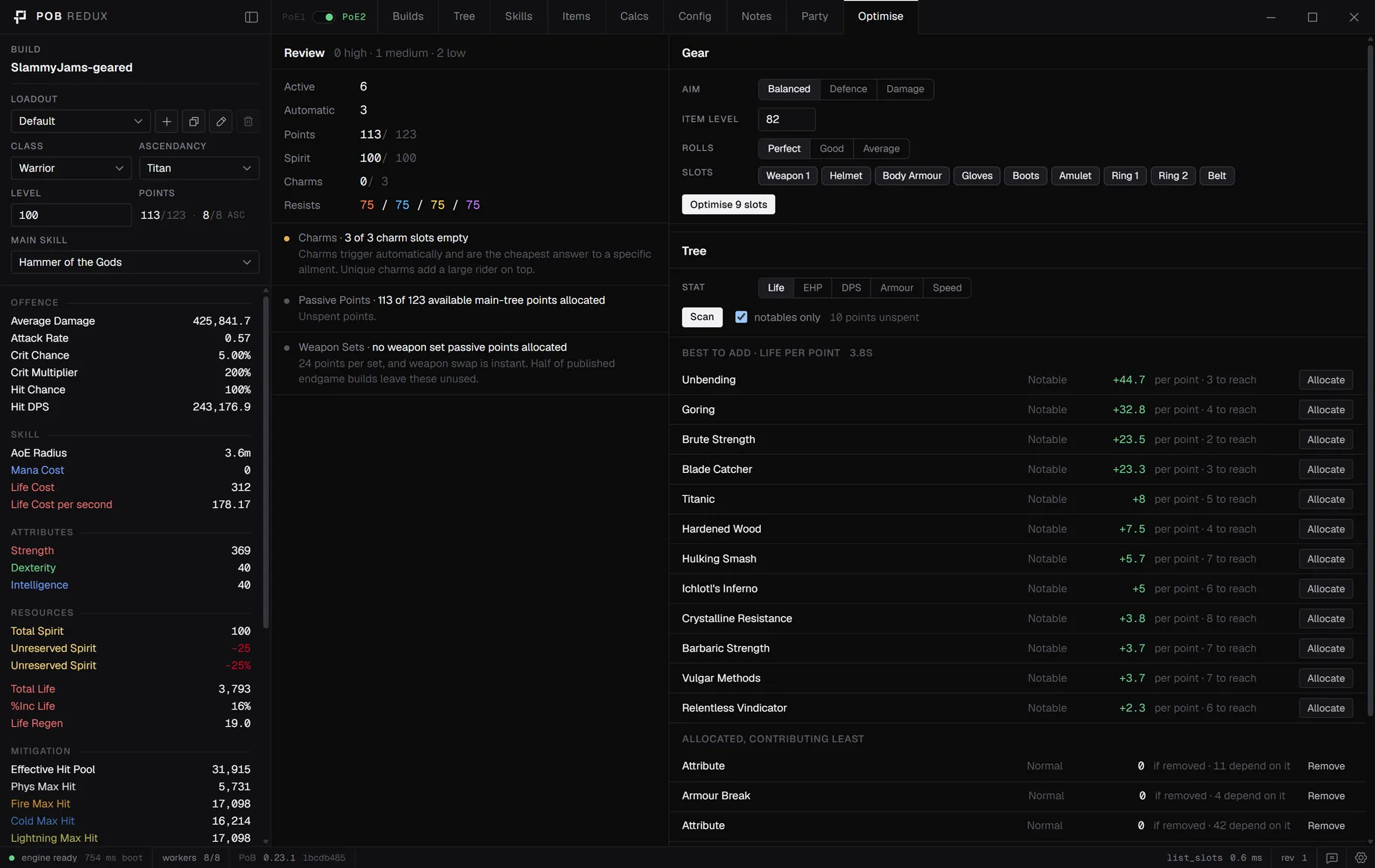
Task: Click the Hit DPS value 243,176.9
Action: pyautogui.click(x=221, y=407)
